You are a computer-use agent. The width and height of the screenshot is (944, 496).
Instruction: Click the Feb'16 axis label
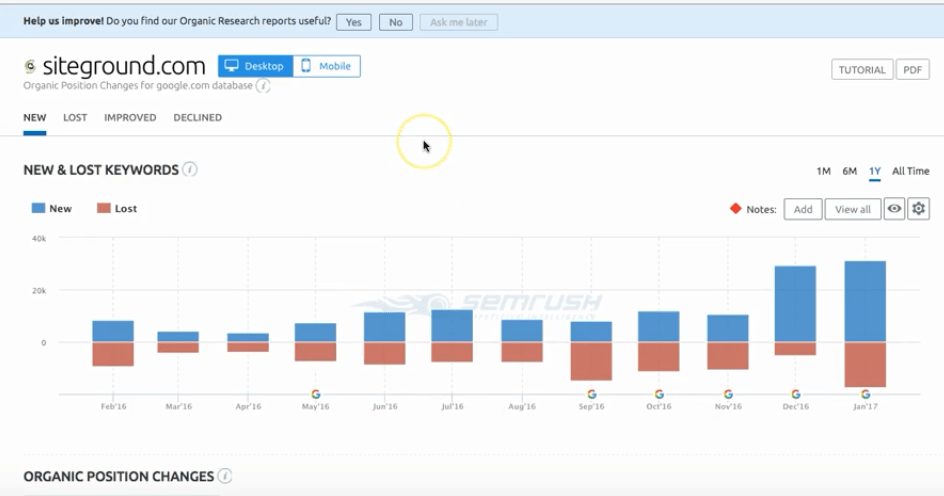coord(114,407)
